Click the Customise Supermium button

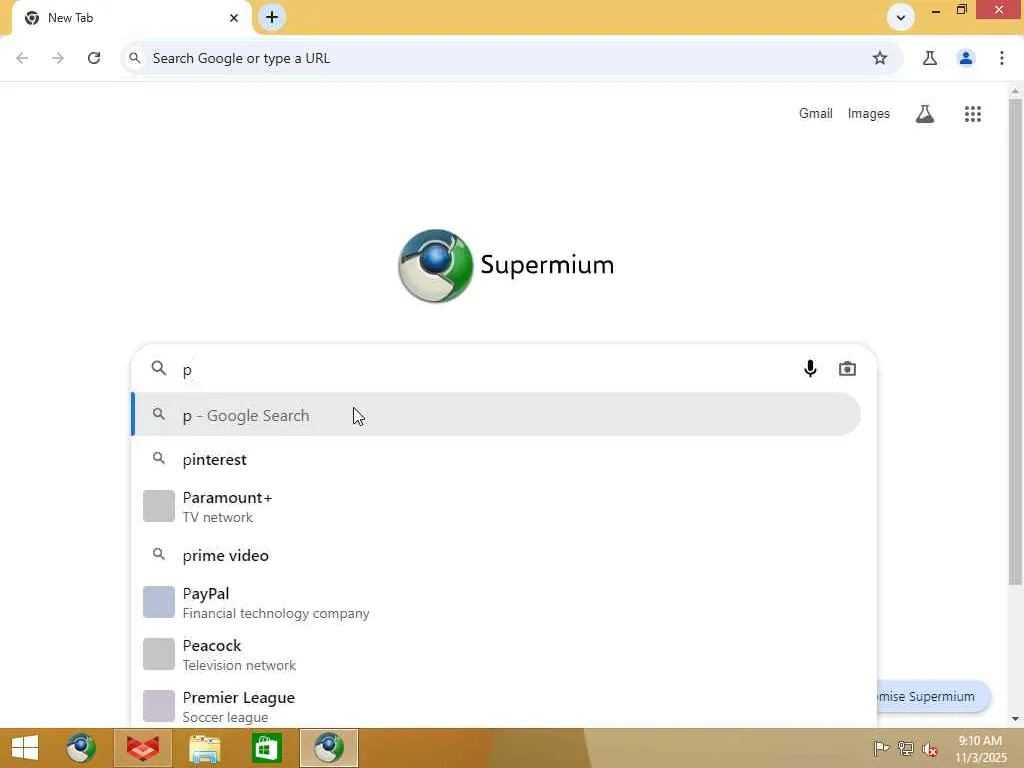click(x=934, y=696)
